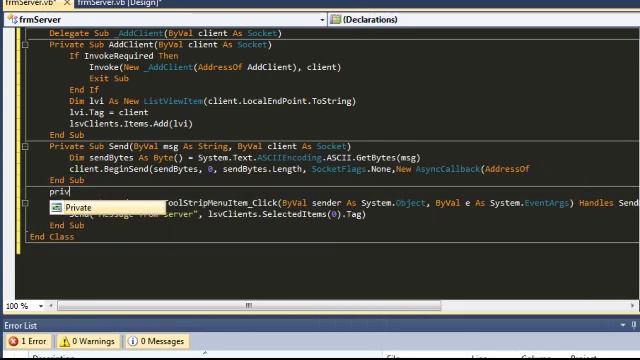
Task: Click the AsyncCallback type name
Action: pyautogui.click(x=448, y=169)
